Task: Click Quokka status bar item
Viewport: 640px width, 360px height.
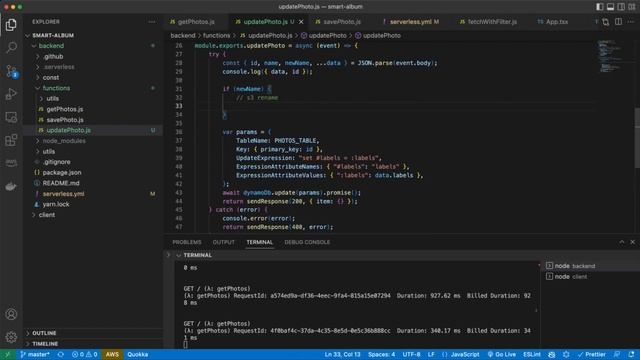Action: [x=138, y=354]
